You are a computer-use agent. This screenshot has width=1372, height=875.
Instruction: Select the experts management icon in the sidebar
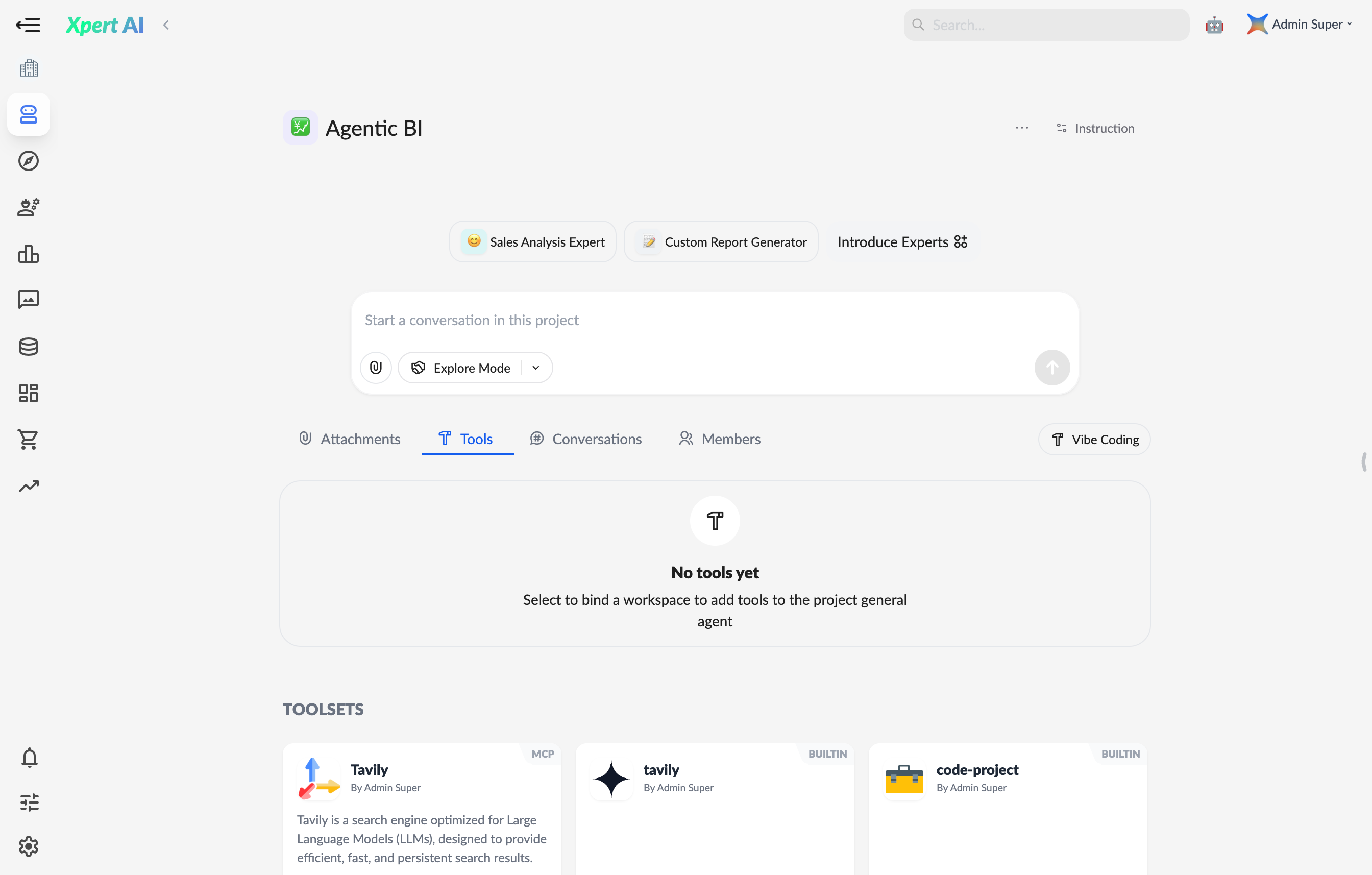[x=28, y=207]
